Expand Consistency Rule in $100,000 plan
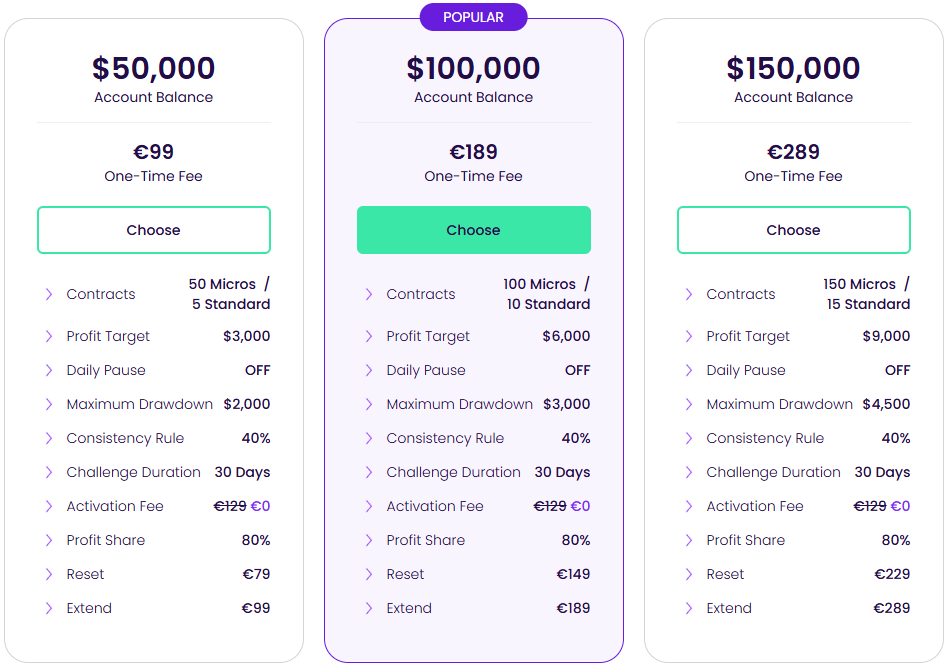948x666 pixels. pyautogui.click(x=369, y=438)
